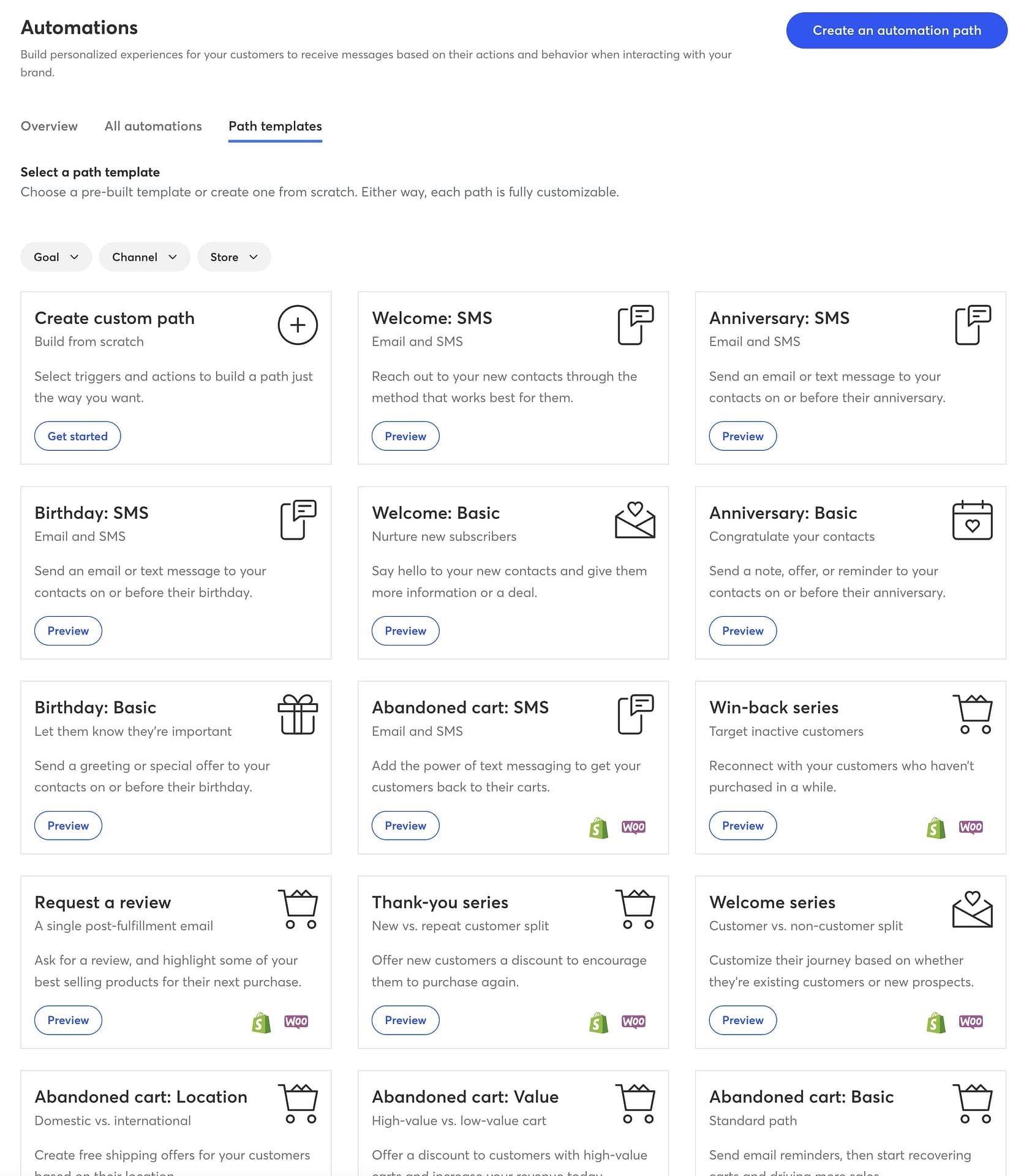Switch to the Overview tab
This screenshot has width=1032, height=1176.
coord(49,126)
